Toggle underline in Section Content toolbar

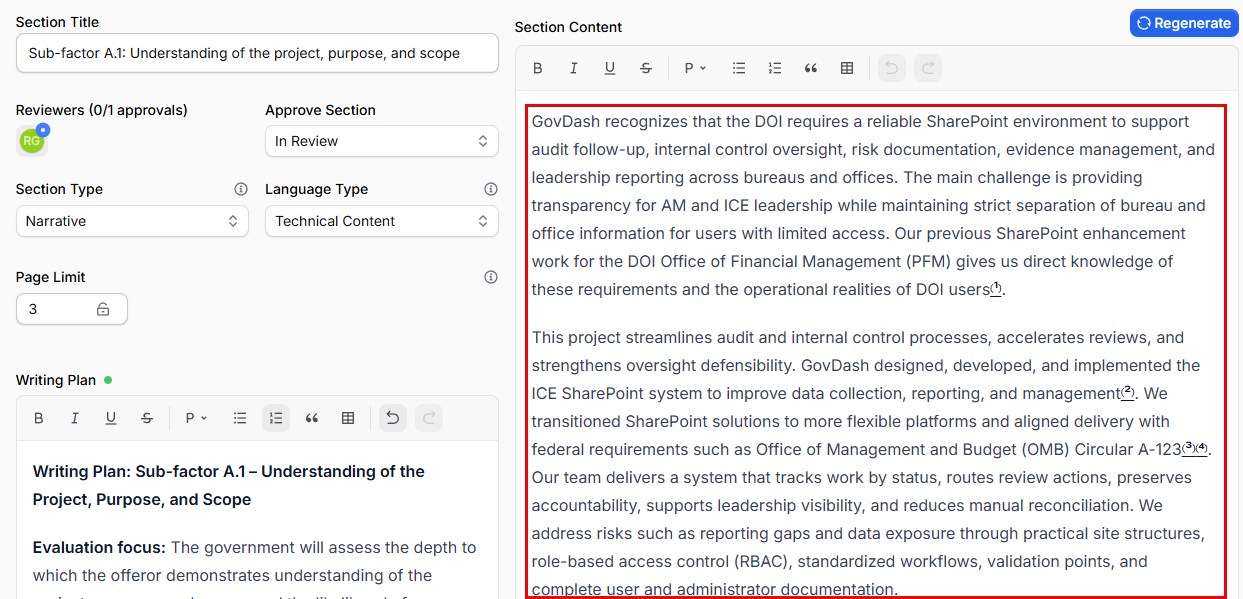coord(610,68)
